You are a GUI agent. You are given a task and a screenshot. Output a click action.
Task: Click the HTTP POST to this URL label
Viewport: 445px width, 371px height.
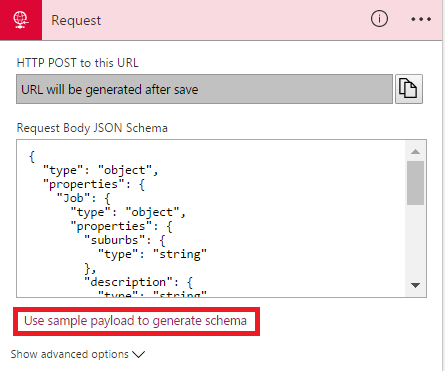click(x=77, y=63)
